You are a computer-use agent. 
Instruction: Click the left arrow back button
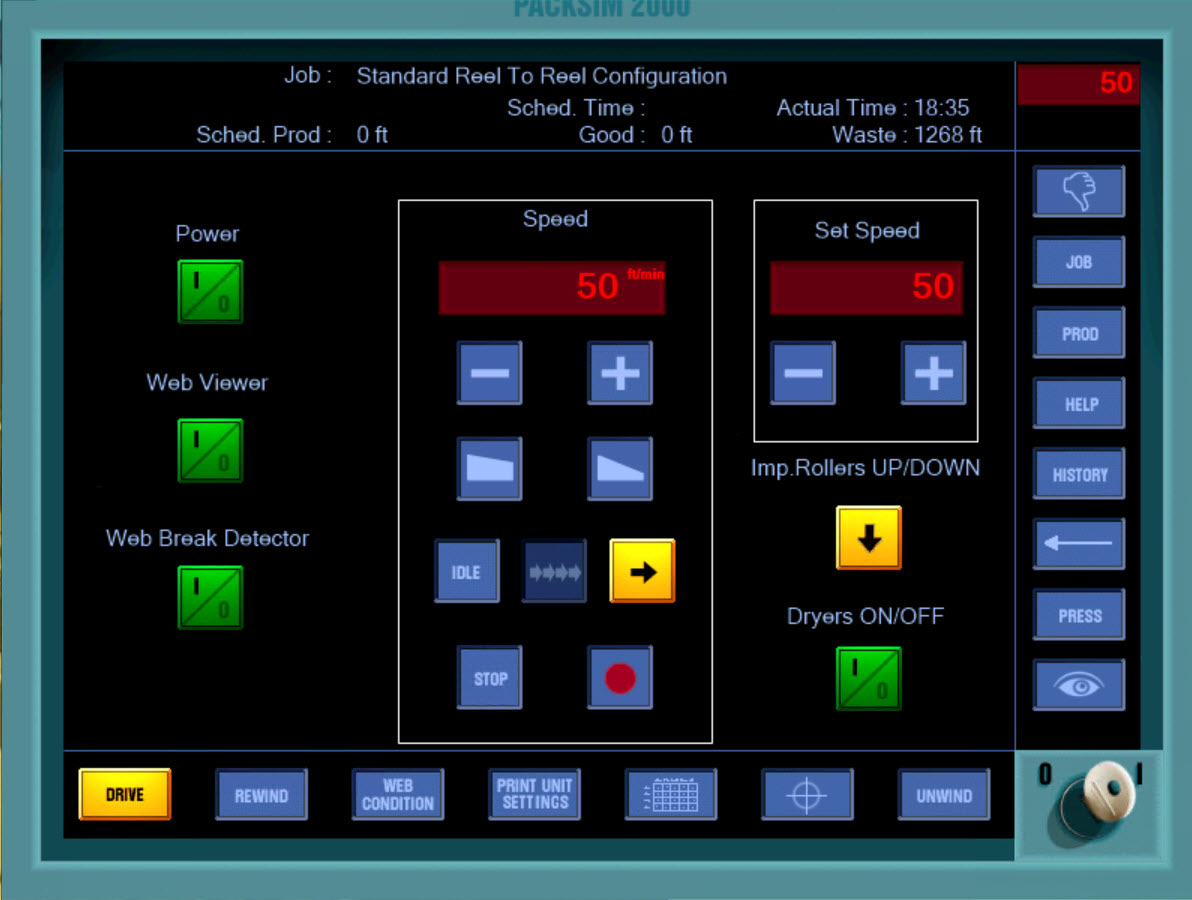[1079, 544]
